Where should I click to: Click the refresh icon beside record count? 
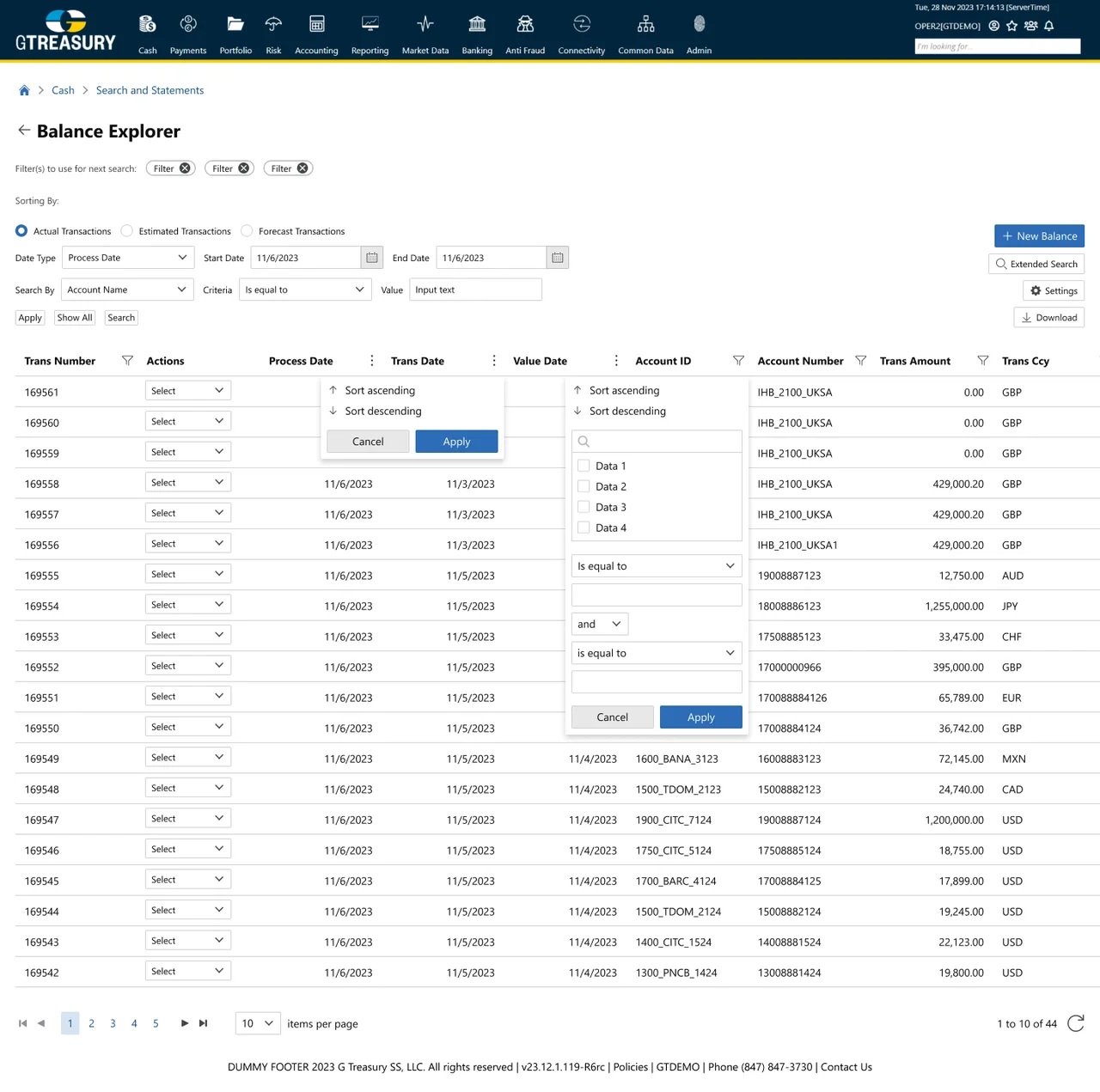click(x=1076, y=1023)
